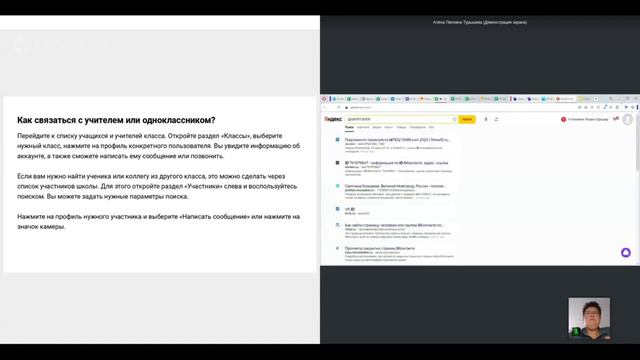Select the Поиск search tab
This screenshot has height=360, width=640.
coord(349,127)
